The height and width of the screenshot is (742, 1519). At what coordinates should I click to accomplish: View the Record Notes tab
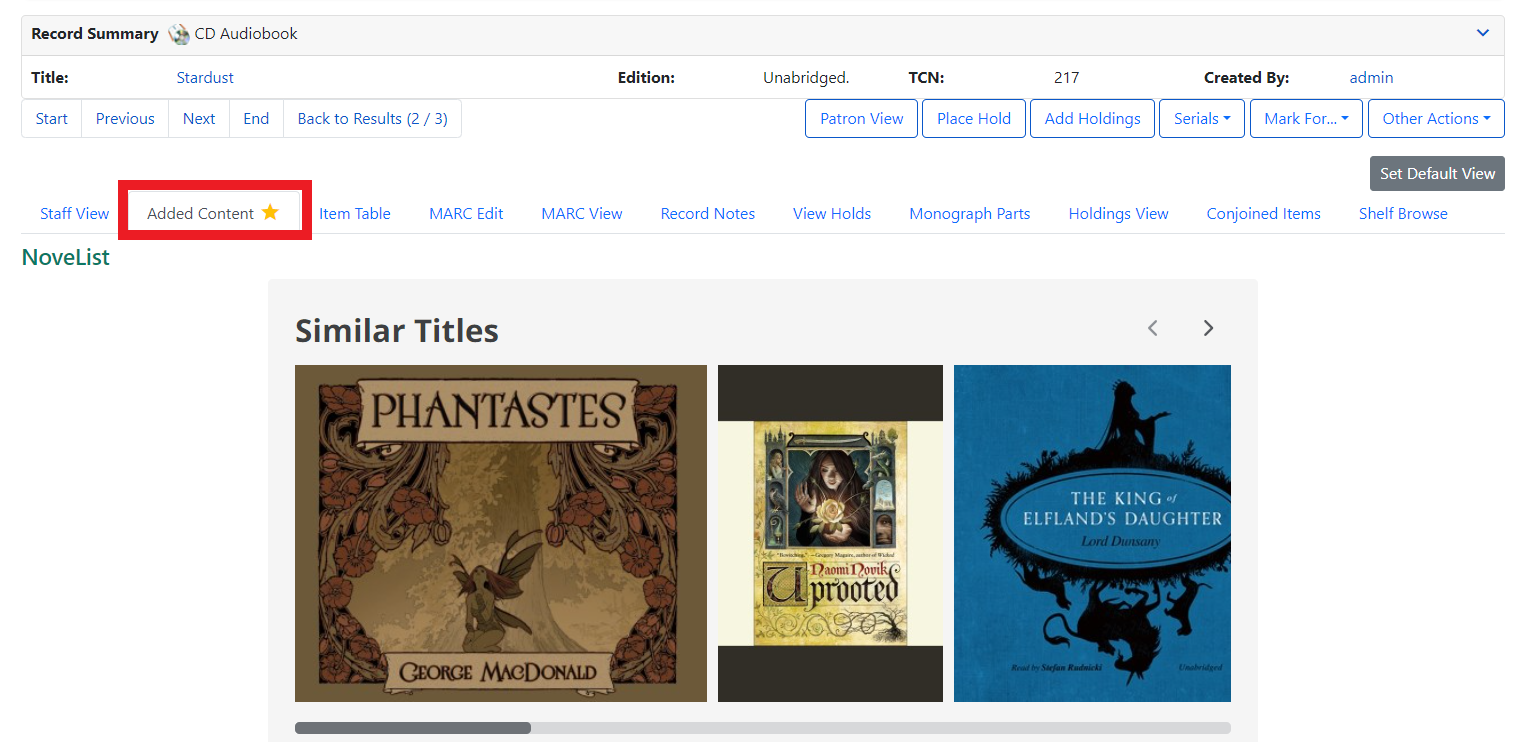707,213
